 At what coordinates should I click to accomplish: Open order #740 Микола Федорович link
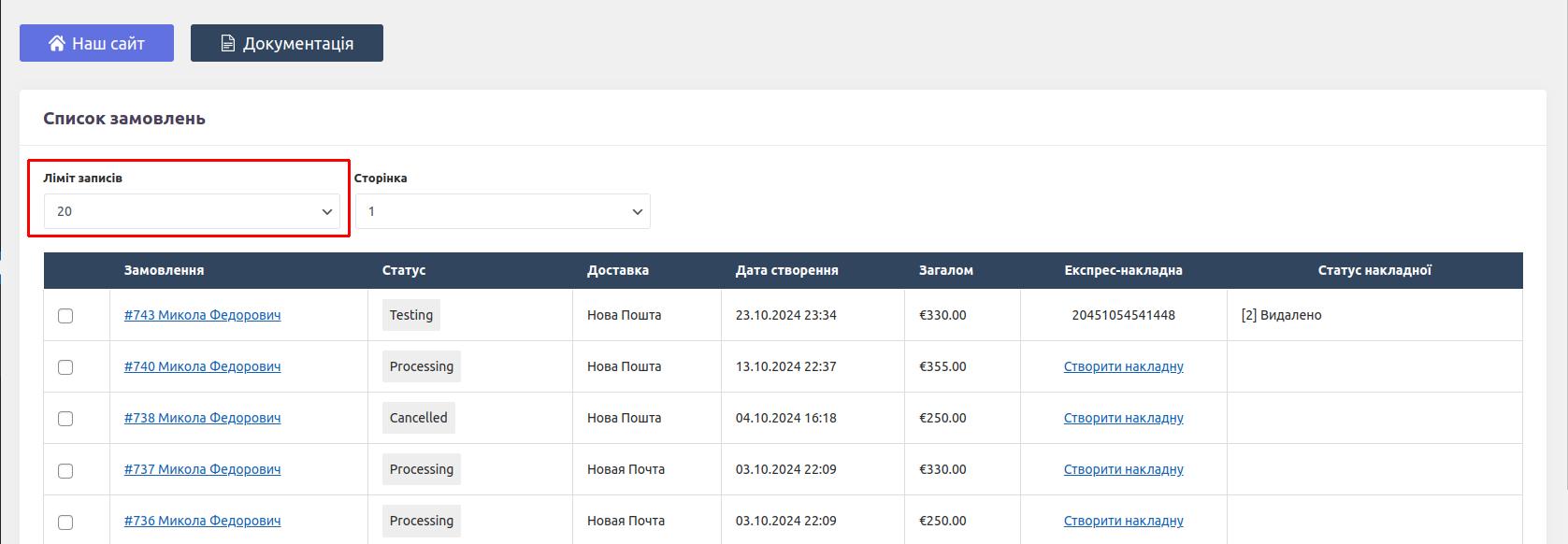click(202, 366)
